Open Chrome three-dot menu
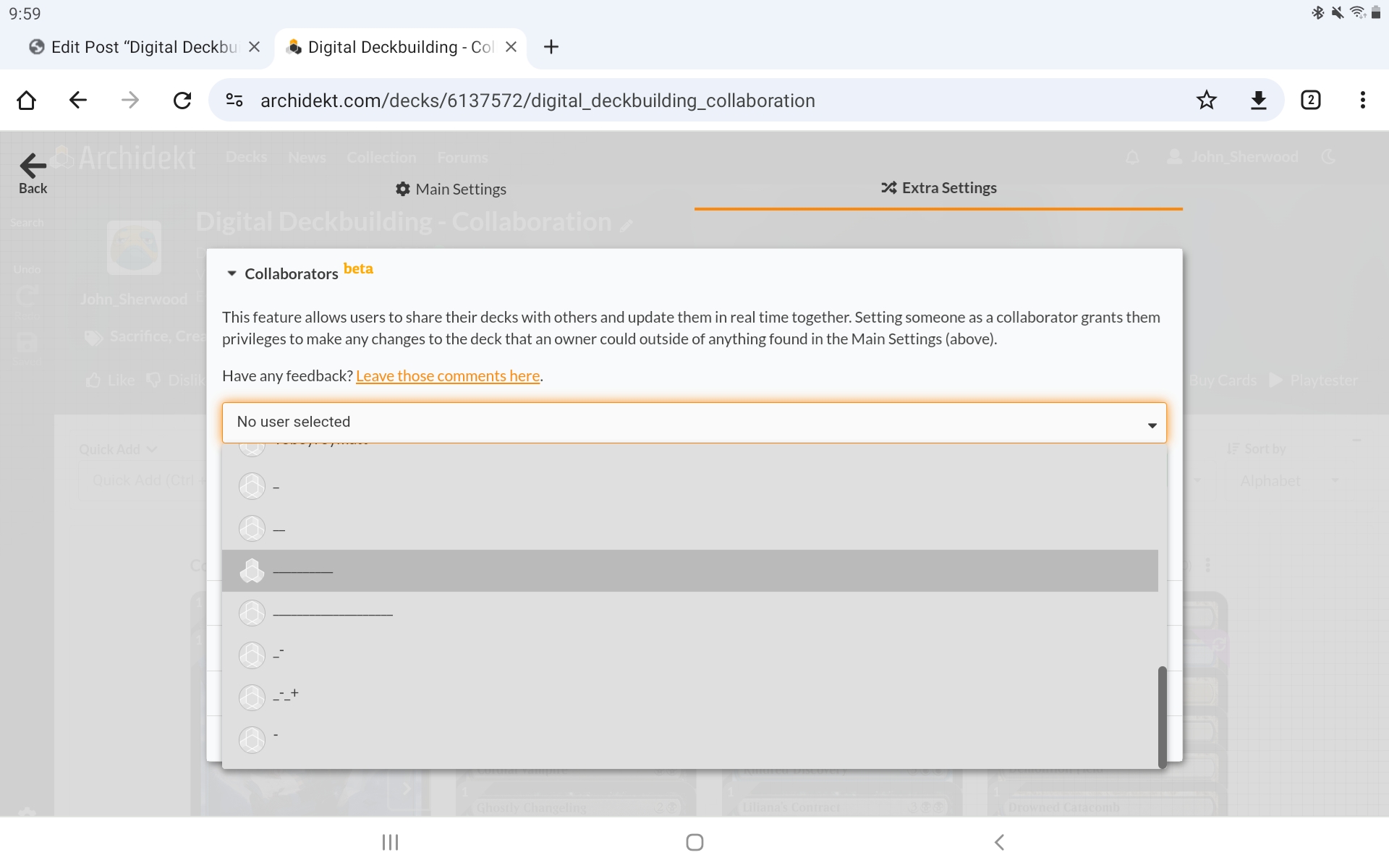This screenshot has width=1389, height=868. [1362, 100]
